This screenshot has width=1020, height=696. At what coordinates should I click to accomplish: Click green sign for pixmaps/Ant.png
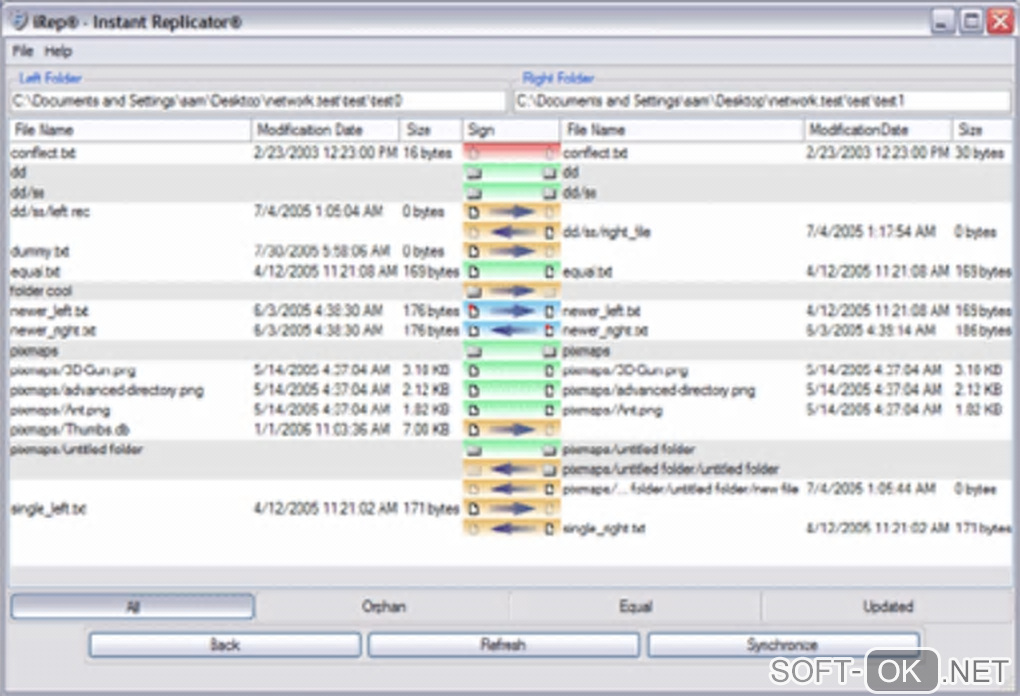[511, 410]
